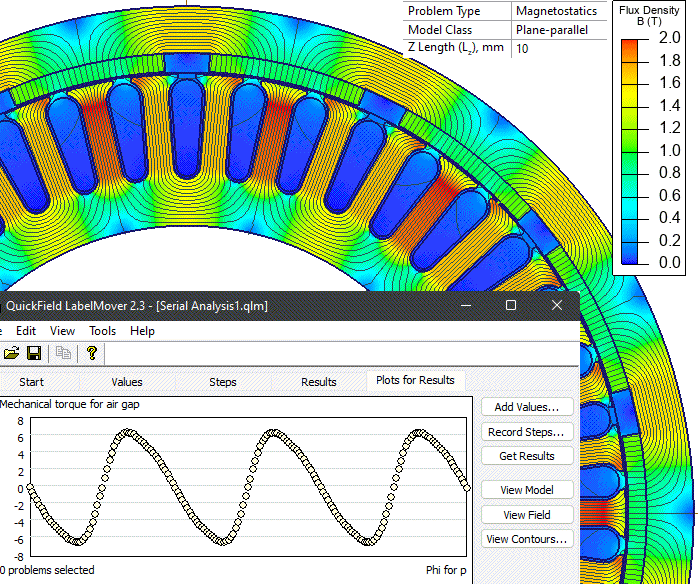Screen dimensions: 698x584
Task: Click the green 1.0 level on the color bar
Action: (629, 150)
